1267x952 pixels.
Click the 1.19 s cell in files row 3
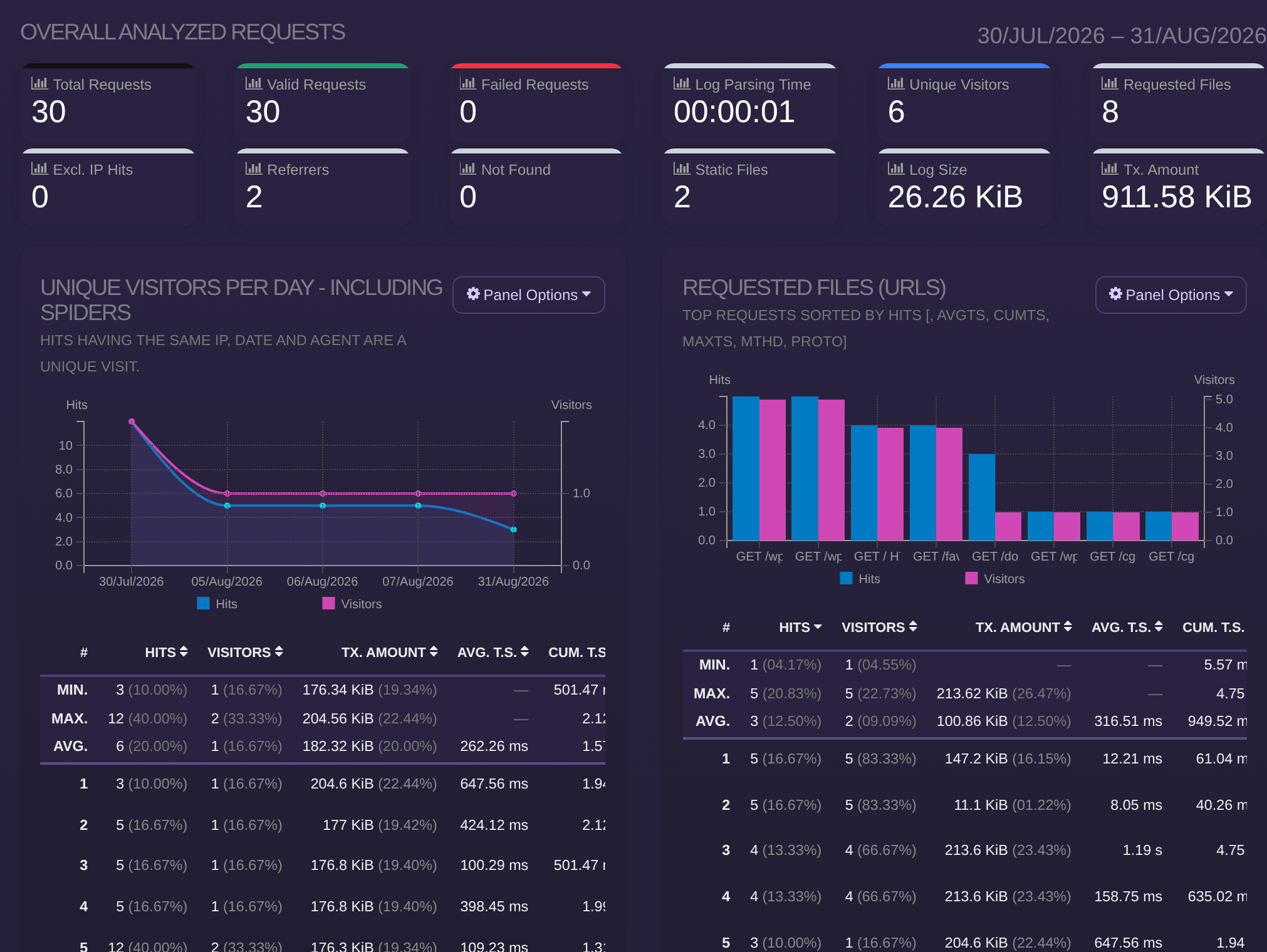pos(1142,850)
